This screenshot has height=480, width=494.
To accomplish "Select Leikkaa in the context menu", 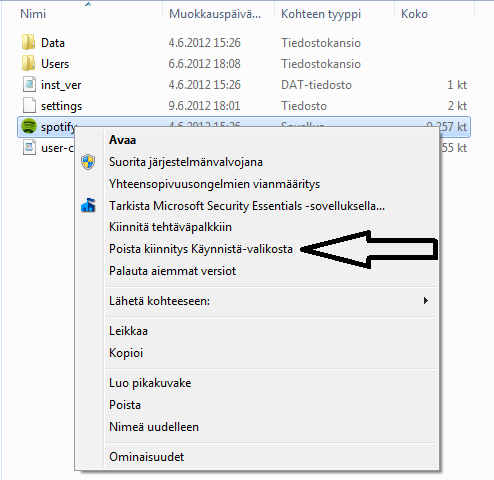I will pos(128,331).
